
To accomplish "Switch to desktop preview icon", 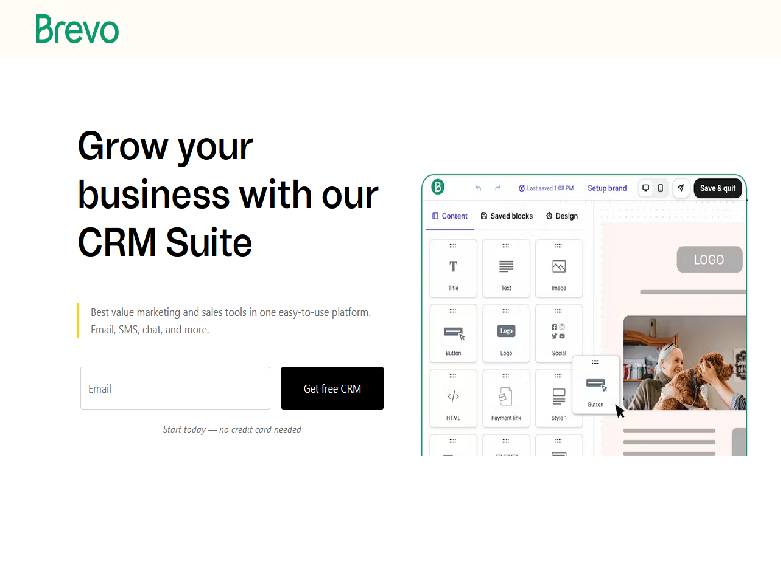I will pyautogui.click(x=646, y=188).
